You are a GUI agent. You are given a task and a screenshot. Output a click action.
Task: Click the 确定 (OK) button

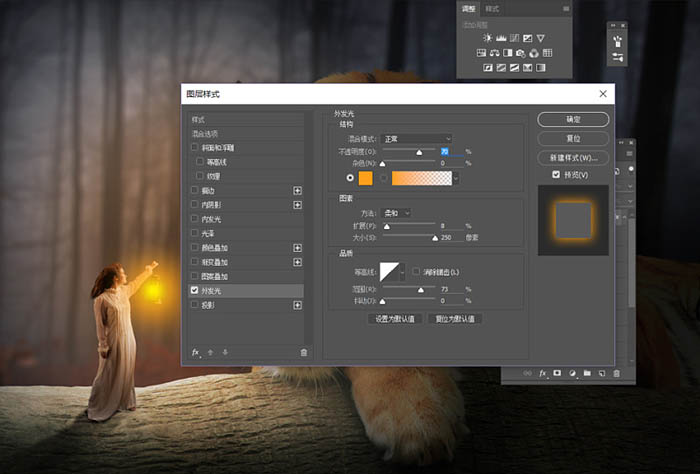coord(573,119)
